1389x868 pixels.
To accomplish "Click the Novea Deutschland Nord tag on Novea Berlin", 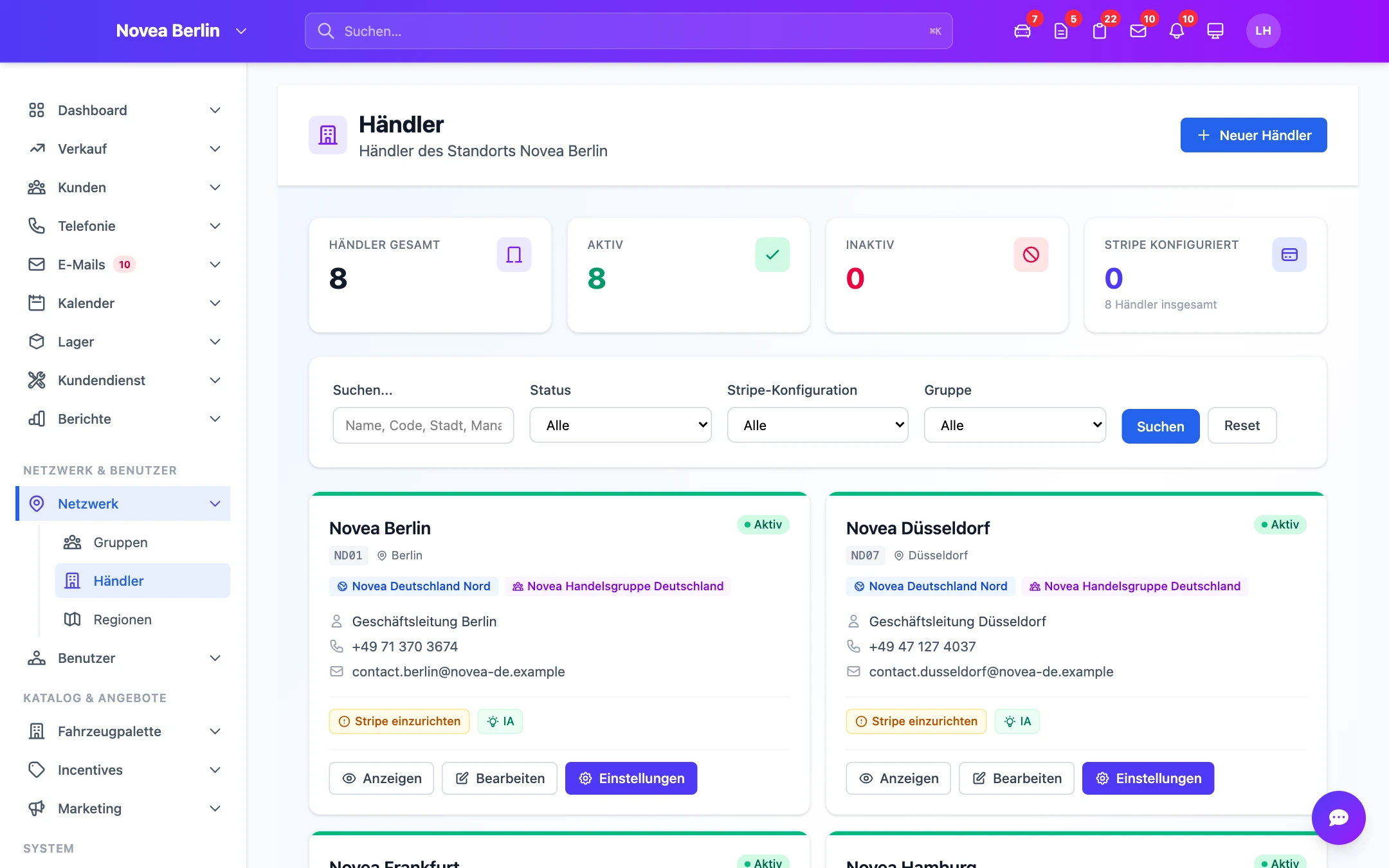I will (413, 586).
